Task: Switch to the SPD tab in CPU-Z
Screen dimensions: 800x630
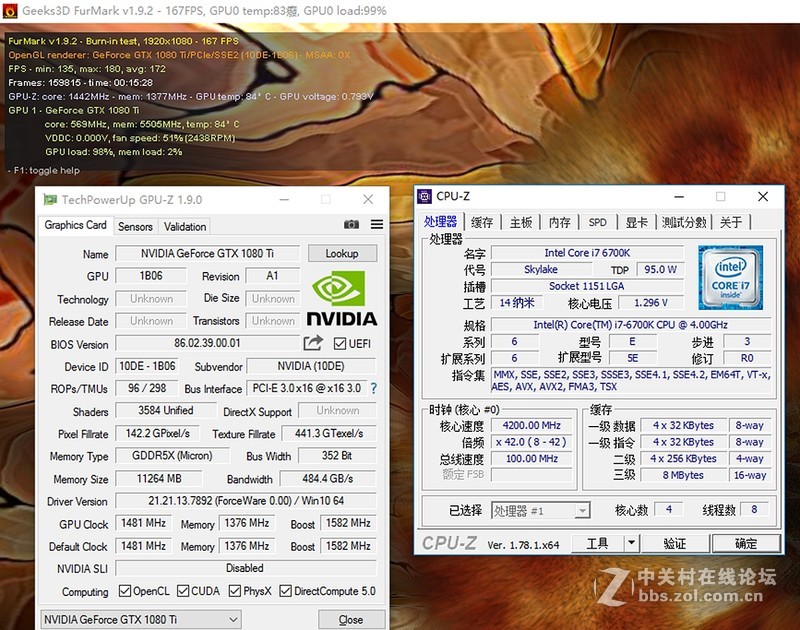Action: point(597,222)
